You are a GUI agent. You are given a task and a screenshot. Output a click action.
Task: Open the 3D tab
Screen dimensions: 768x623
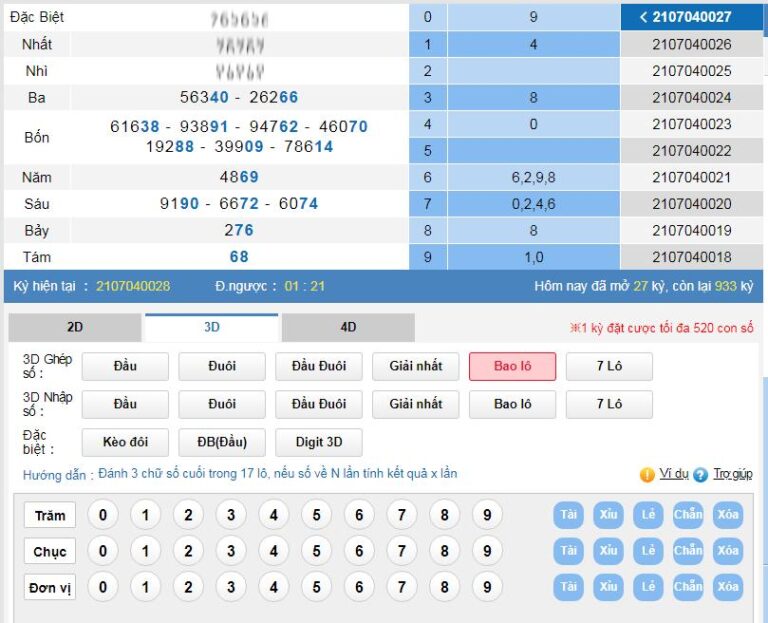tap(211, 327)
